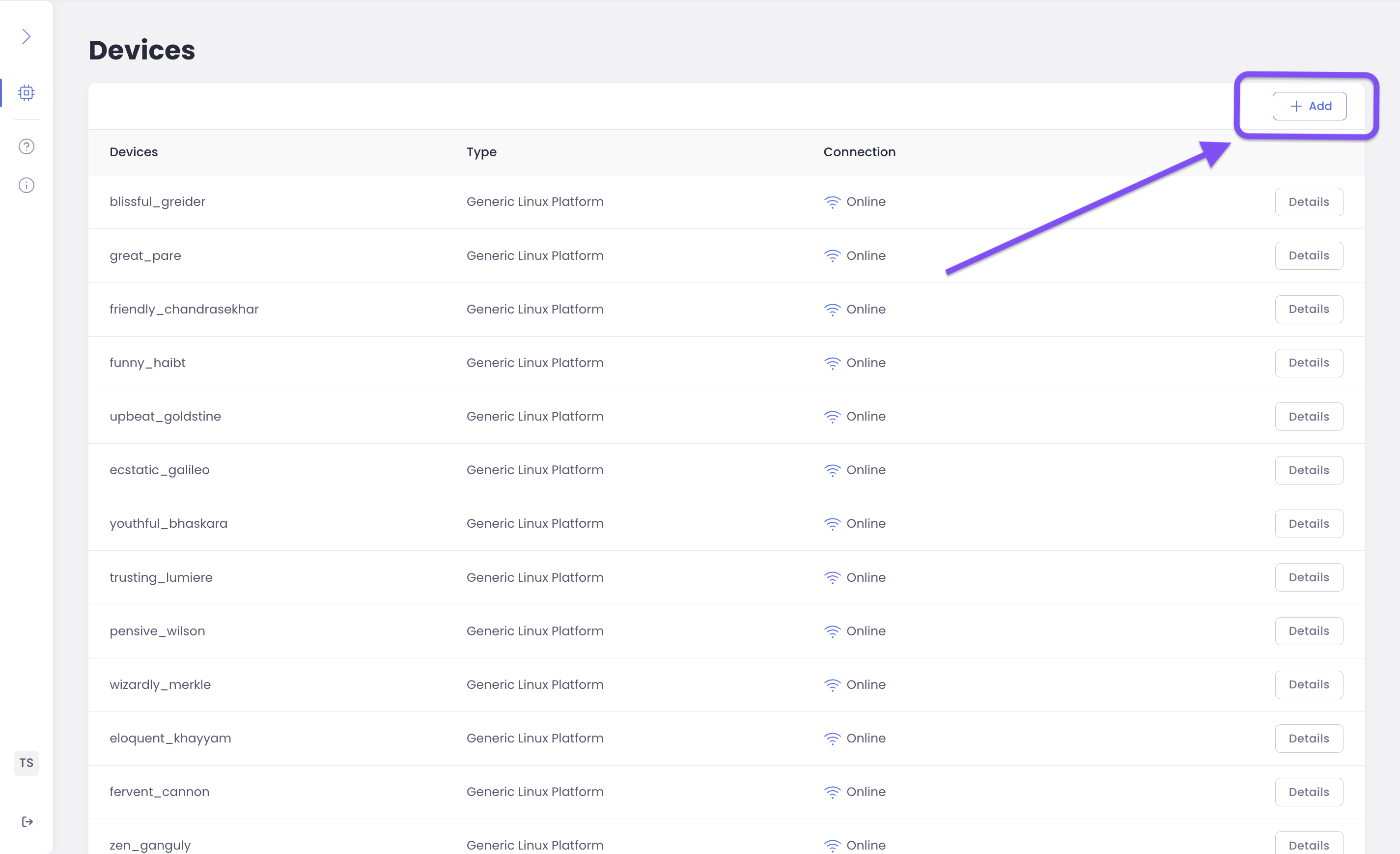Click the logout icon at sidebar bottom
Screen dimensions: 1400x854
click(x=27, y=822)
